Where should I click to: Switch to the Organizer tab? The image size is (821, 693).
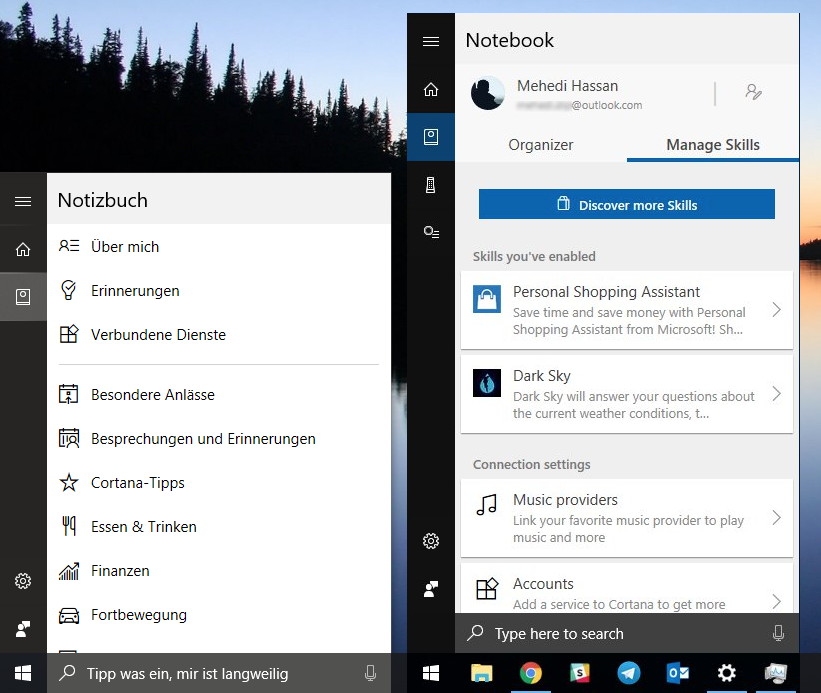click(x=541, y=145)
